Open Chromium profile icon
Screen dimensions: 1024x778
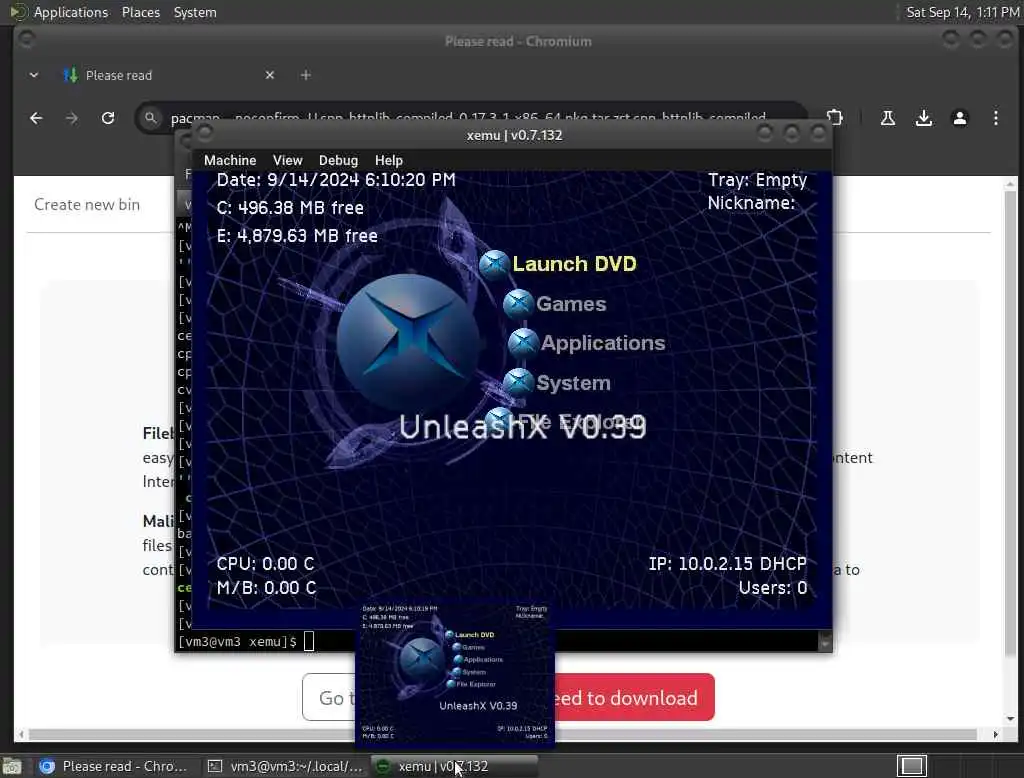coord(959,118)
